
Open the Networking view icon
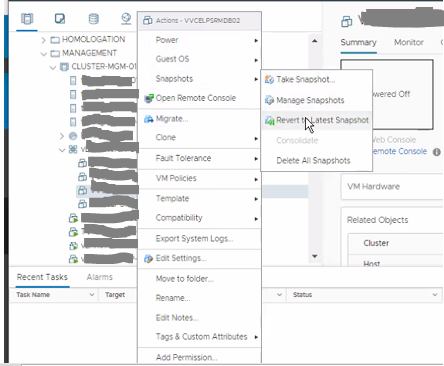(x=126, y=19)
